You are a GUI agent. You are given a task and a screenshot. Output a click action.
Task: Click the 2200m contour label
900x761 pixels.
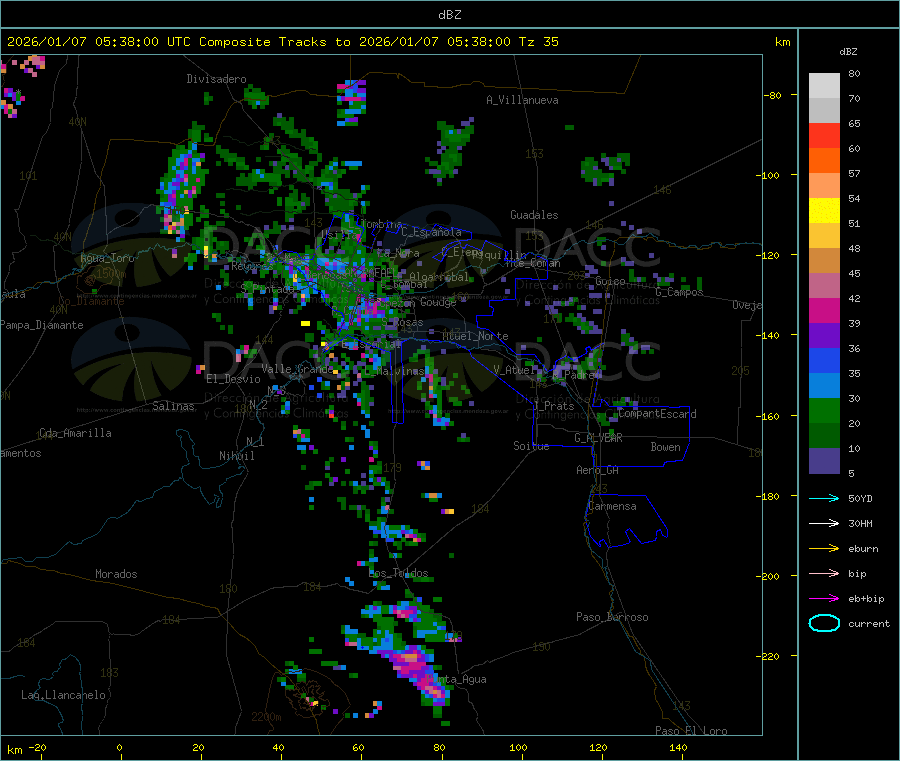click(x=266, y=717)
